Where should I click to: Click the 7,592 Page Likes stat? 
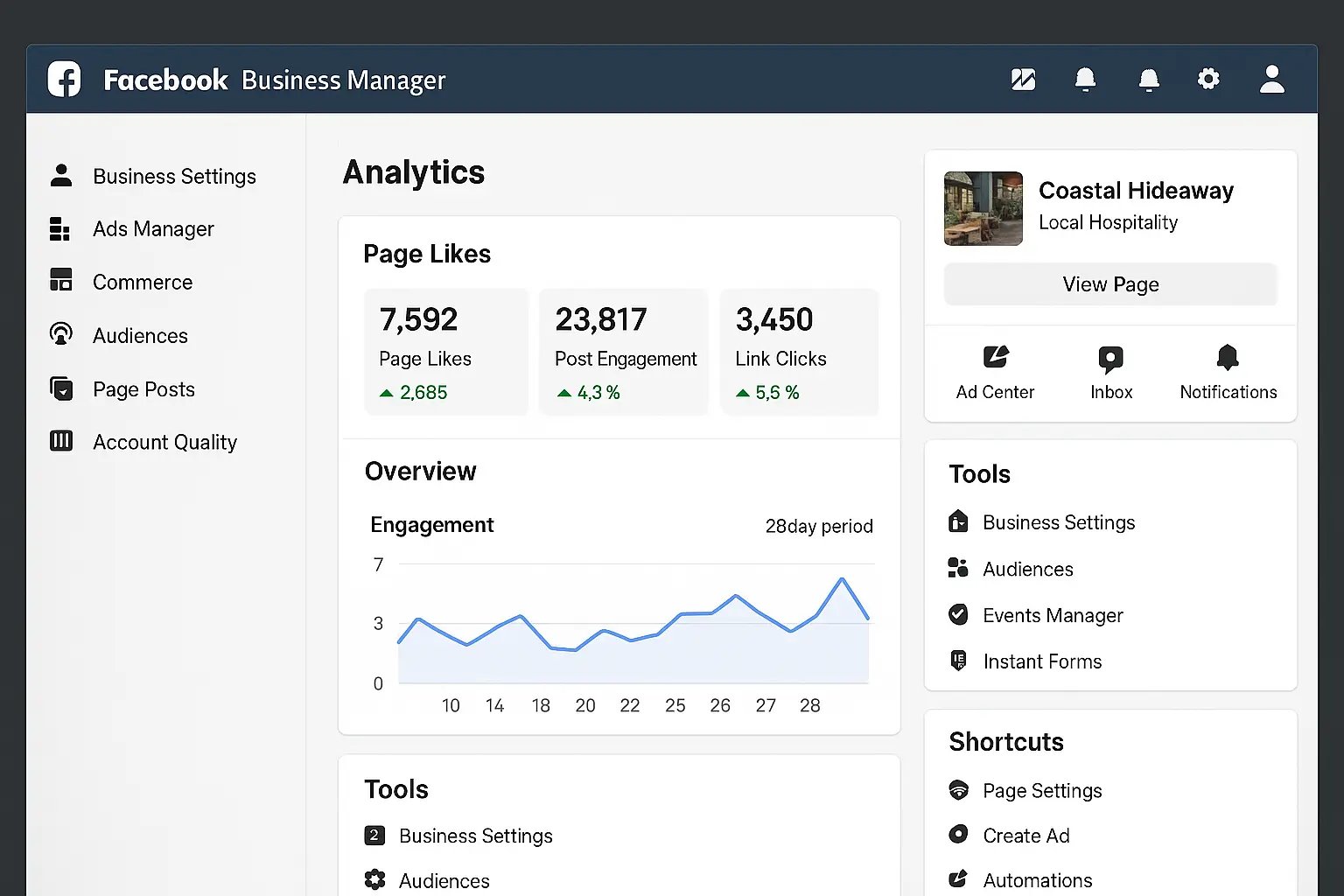coord(446,352)
